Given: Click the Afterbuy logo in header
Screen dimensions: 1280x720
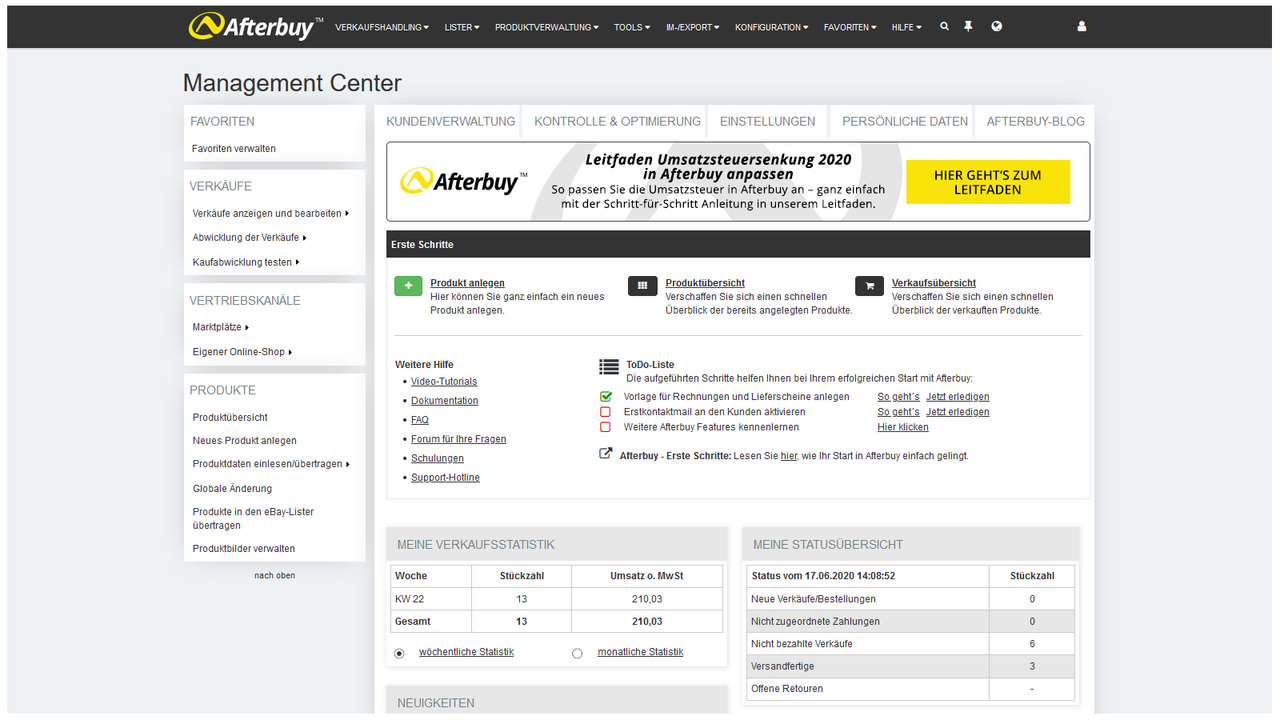Looking at the screenshot, I should click(x=256, y=27).
